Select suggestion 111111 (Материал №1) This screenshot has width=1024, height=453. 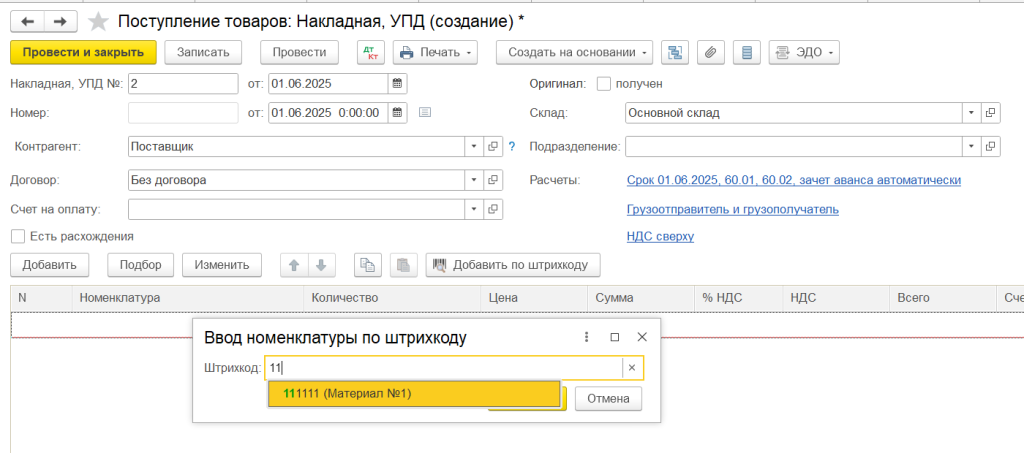(x=413, y=394)
